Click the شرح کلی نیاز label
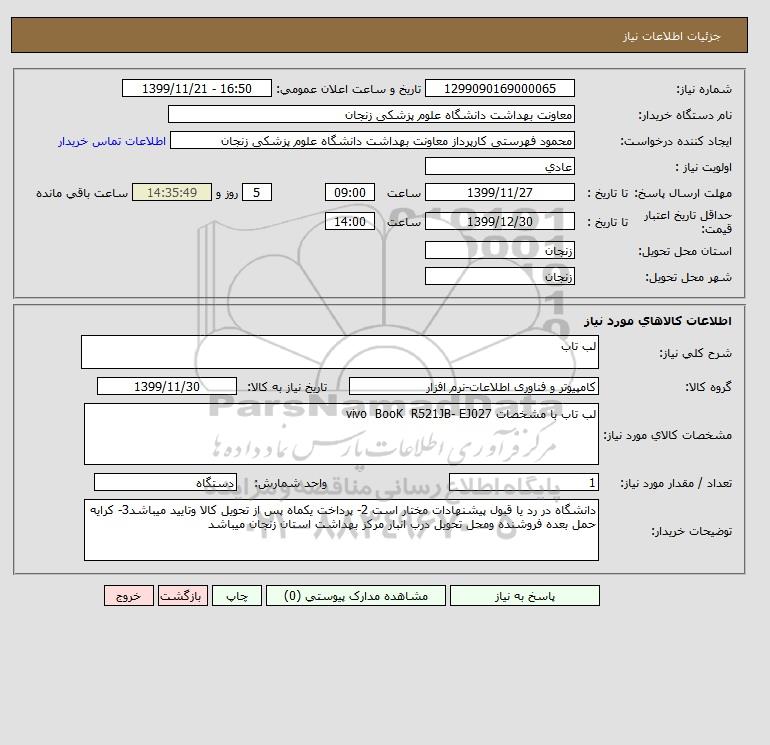Image resolution: width=770 pixels, height=745 pixels. point(695,353)
